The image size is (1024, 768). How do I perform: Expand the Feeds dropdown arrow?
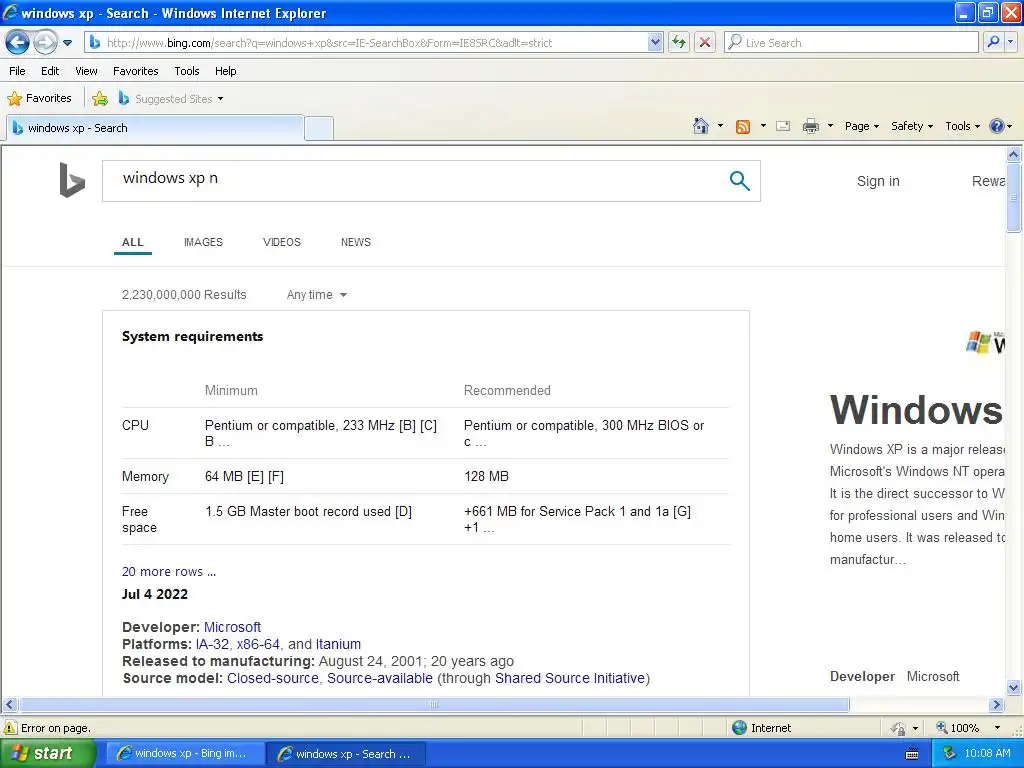pyautogui.click(x=763, y=126)
